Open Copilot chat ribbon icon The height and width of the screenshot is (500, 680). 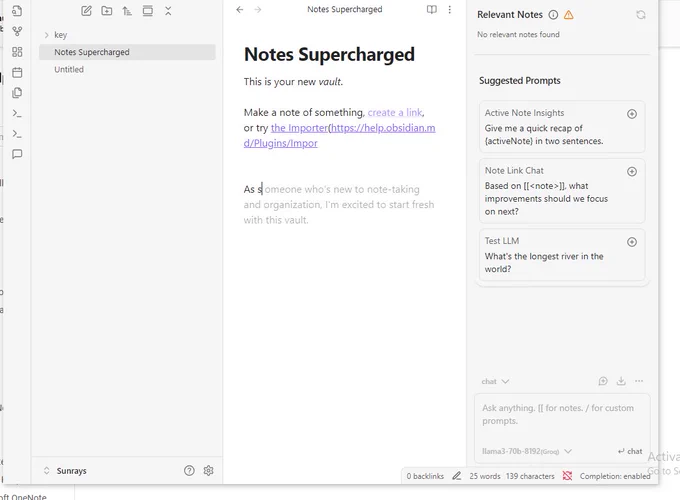pos(17,154)
